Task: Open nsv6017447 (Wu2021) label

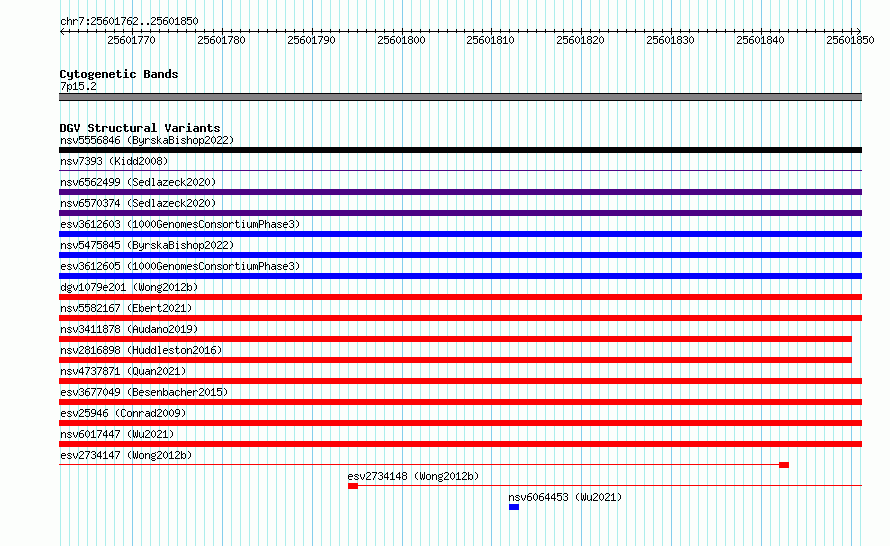Action: click(117, 434)
